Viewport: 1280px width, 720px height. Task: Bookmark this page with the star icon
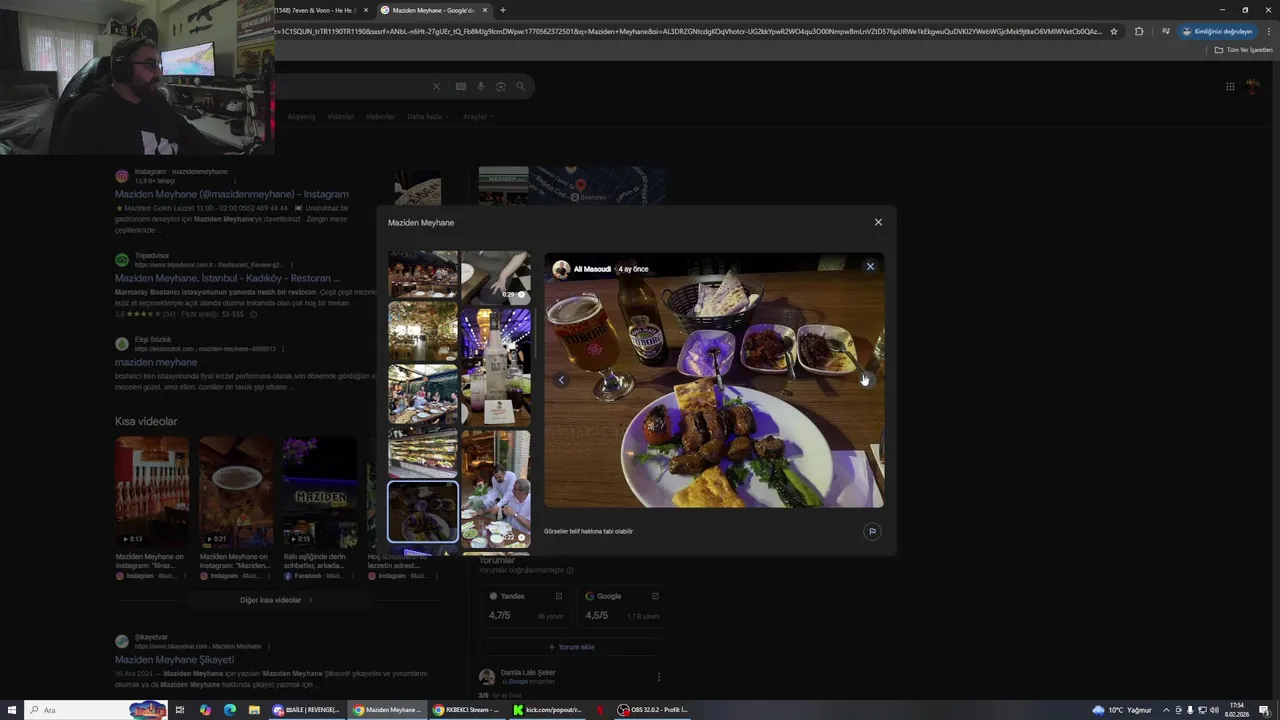[1114, 31]
